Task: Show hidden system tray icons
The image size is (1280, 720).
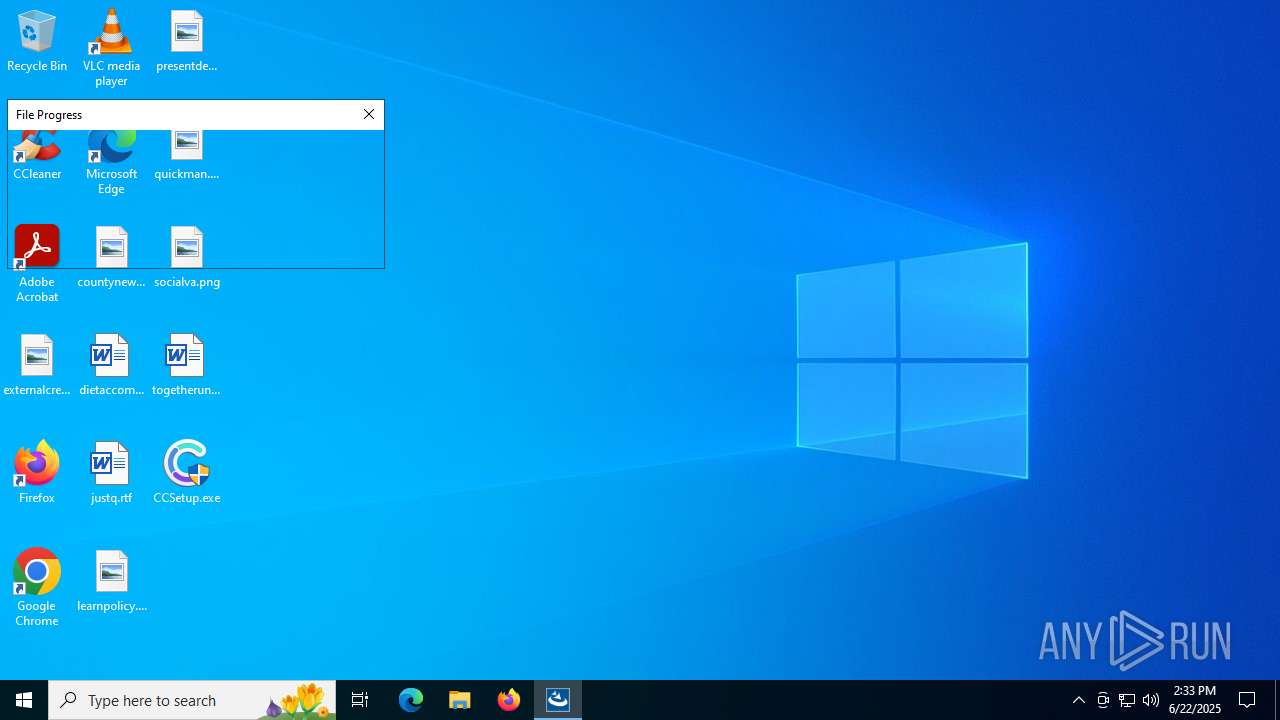Action: tap(1079, 700)
